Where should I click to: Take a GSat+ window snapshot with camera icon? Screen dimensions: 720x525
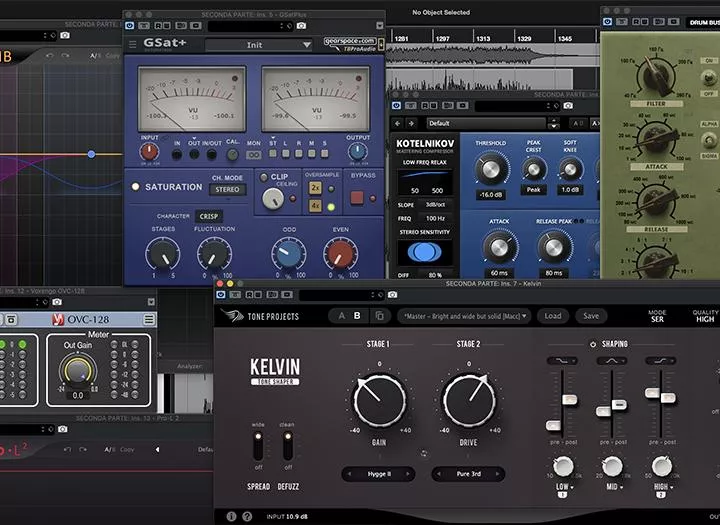(x=301, y=26)
